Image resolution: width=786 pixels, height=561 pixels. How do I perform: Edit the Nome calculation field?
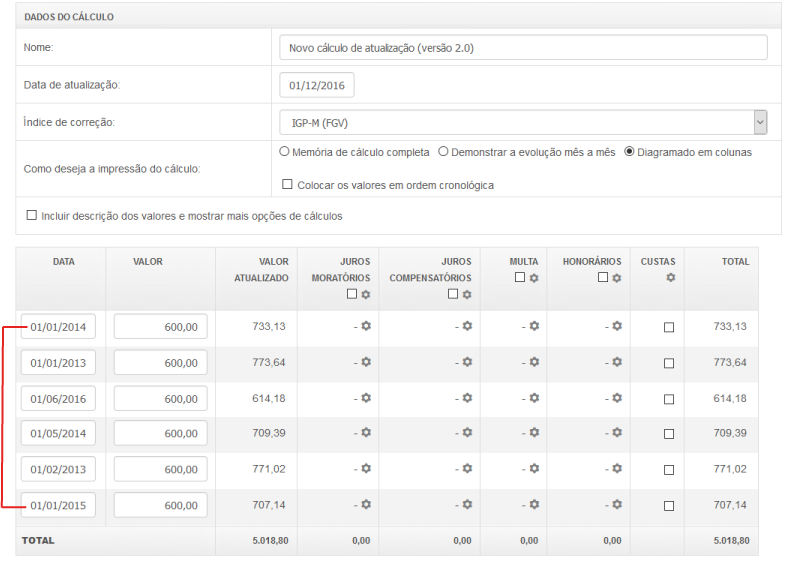tap(523, 48)
